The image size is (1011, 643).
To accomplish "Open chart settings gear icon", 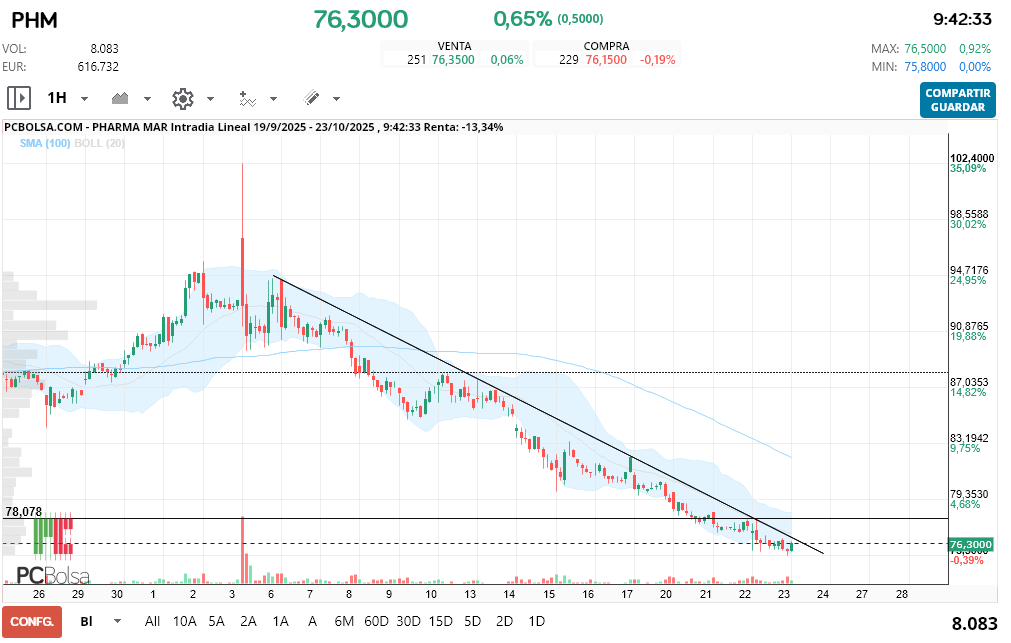I will point(182,98).
